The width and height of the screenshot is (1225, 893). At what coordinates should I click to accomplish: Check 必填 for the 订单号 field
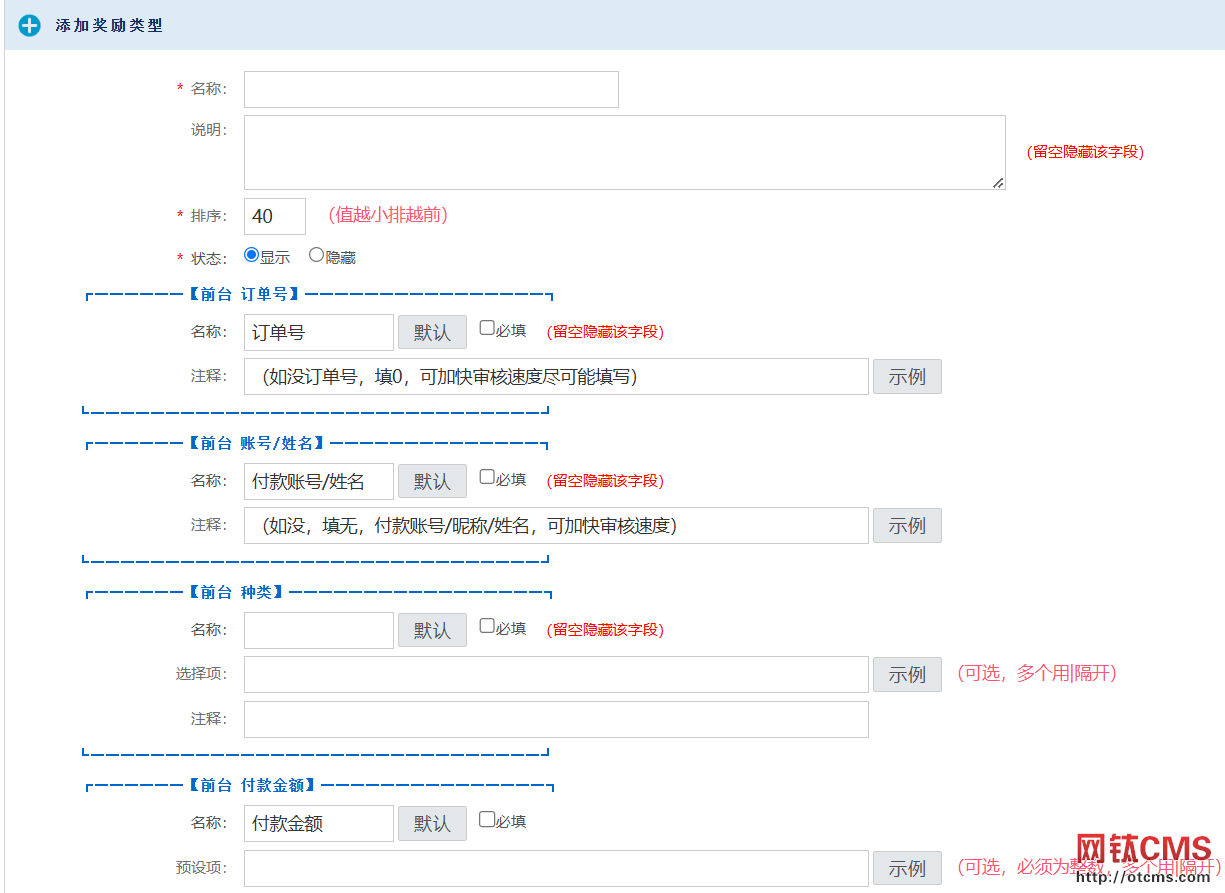click(x=487, y=328)
